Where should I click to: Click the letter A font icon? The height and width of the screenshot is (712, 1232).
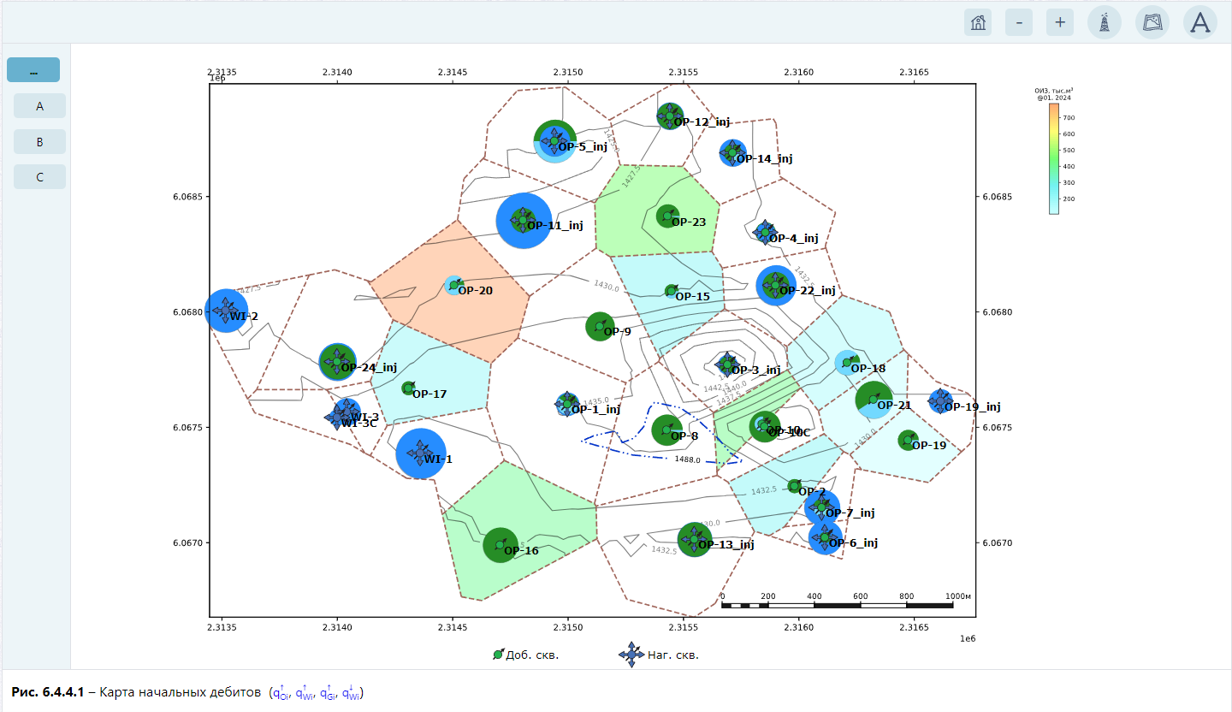tap(1200, 22)
